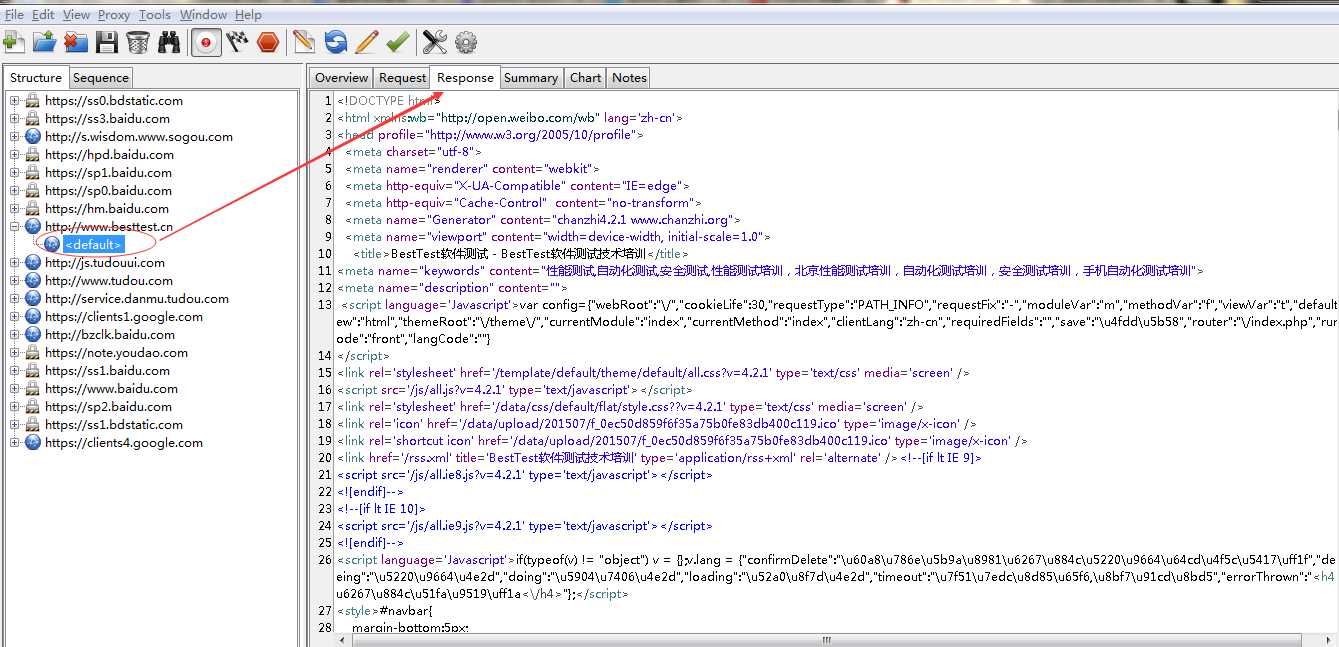
Task: Click the lock icon beside https://sp2.baidu.com
Action: [x=32, y=407]
